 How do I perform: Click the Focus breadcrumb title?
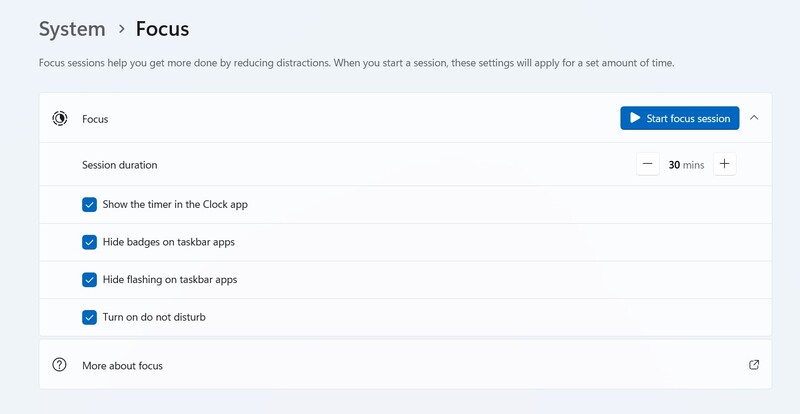click(162, 29)
